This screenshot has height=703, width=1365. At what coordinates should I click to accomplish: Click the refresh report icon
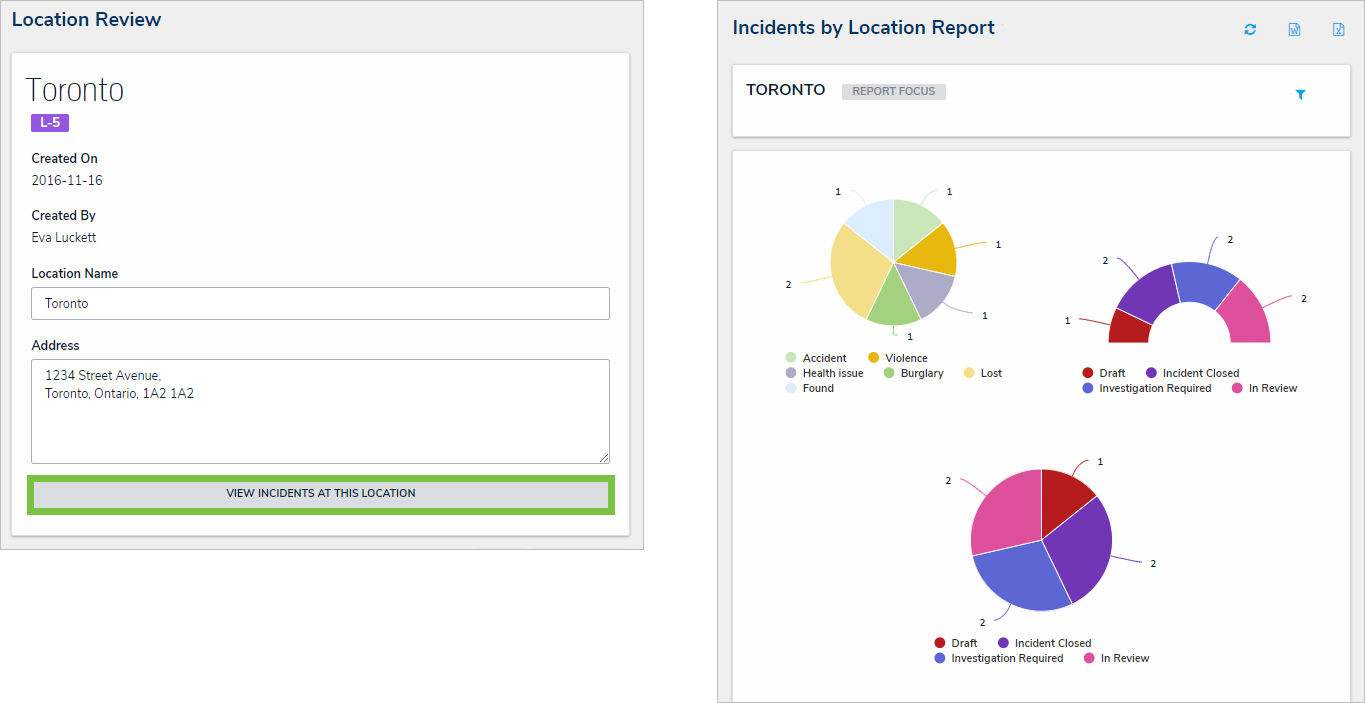(1250, 30)
